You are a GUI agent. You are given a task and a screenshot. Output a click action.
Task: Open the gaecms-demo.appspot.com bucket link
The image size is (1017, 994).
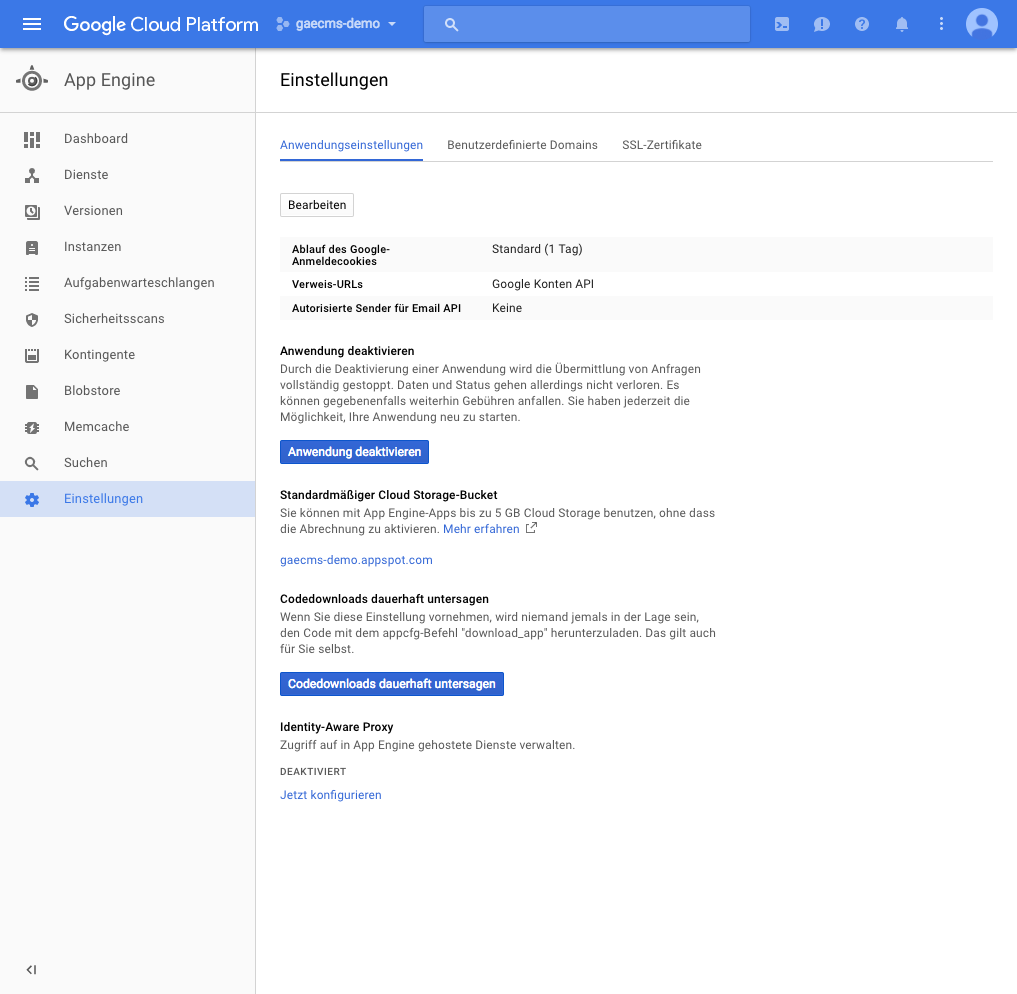point(356,560)
